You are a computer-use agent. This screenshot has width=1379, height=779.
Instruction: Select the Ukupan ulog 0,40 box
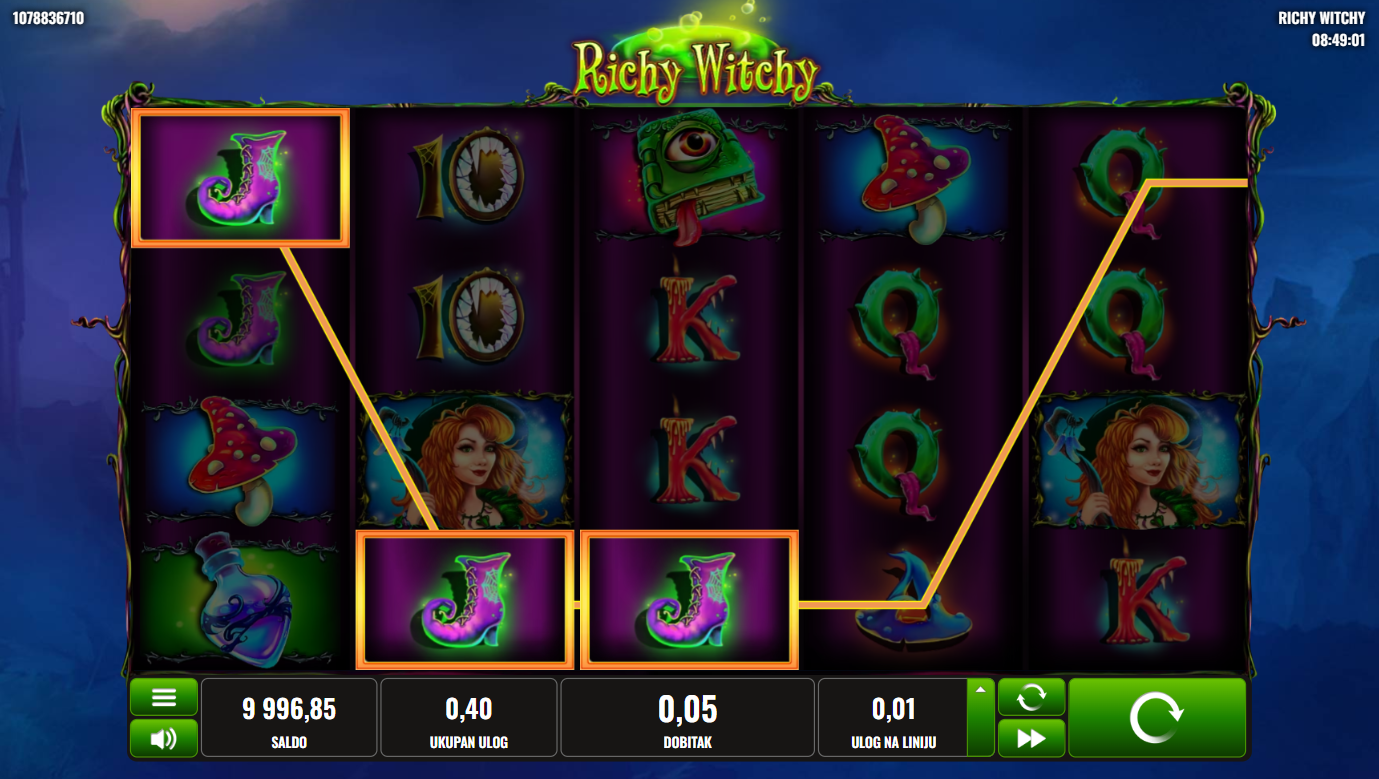click(469, 718)
